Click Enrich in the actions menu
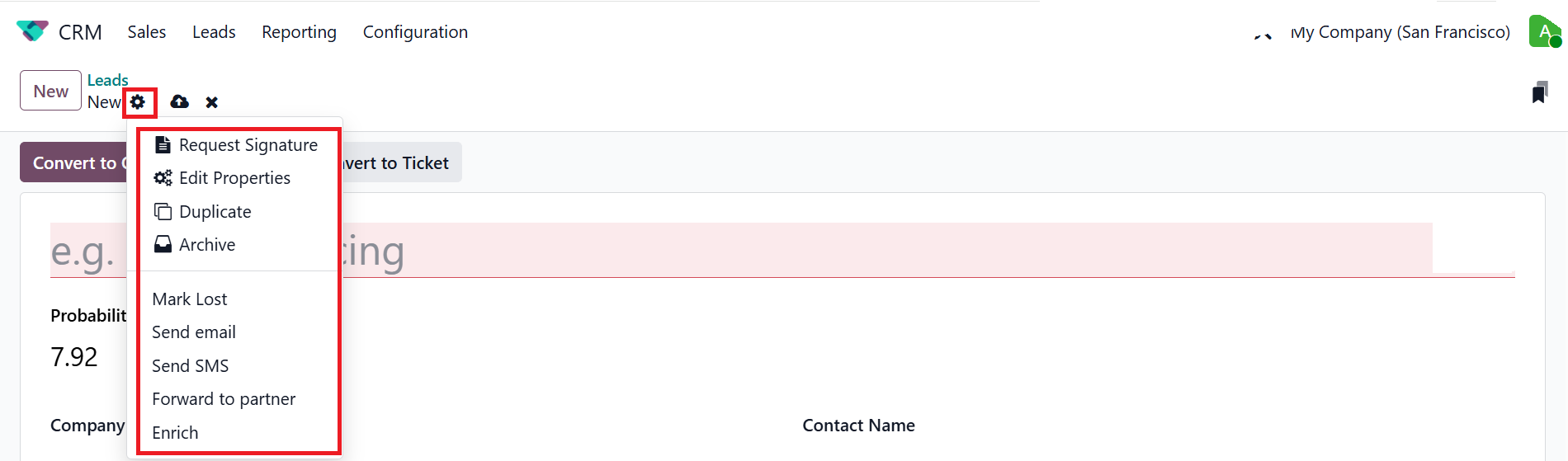 175,433
